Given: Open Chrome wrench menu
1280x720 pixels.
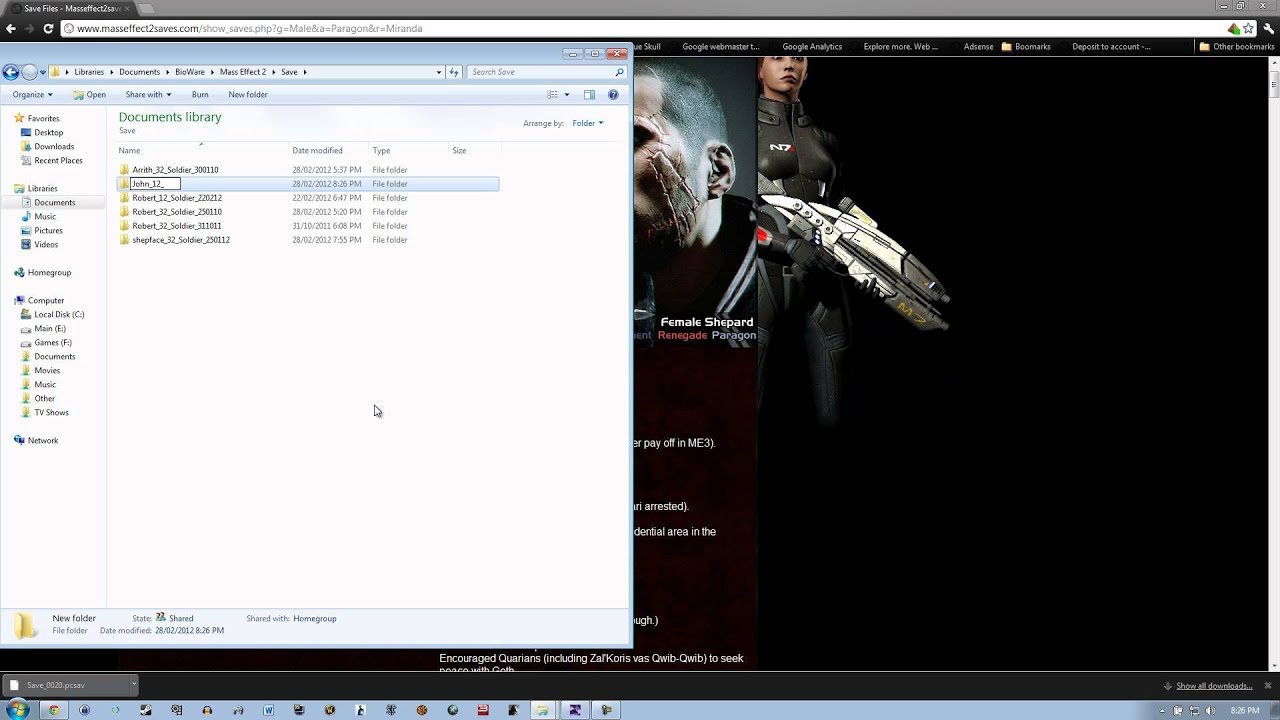Looking at the screenshot, I should click(x=1267, y=29).
